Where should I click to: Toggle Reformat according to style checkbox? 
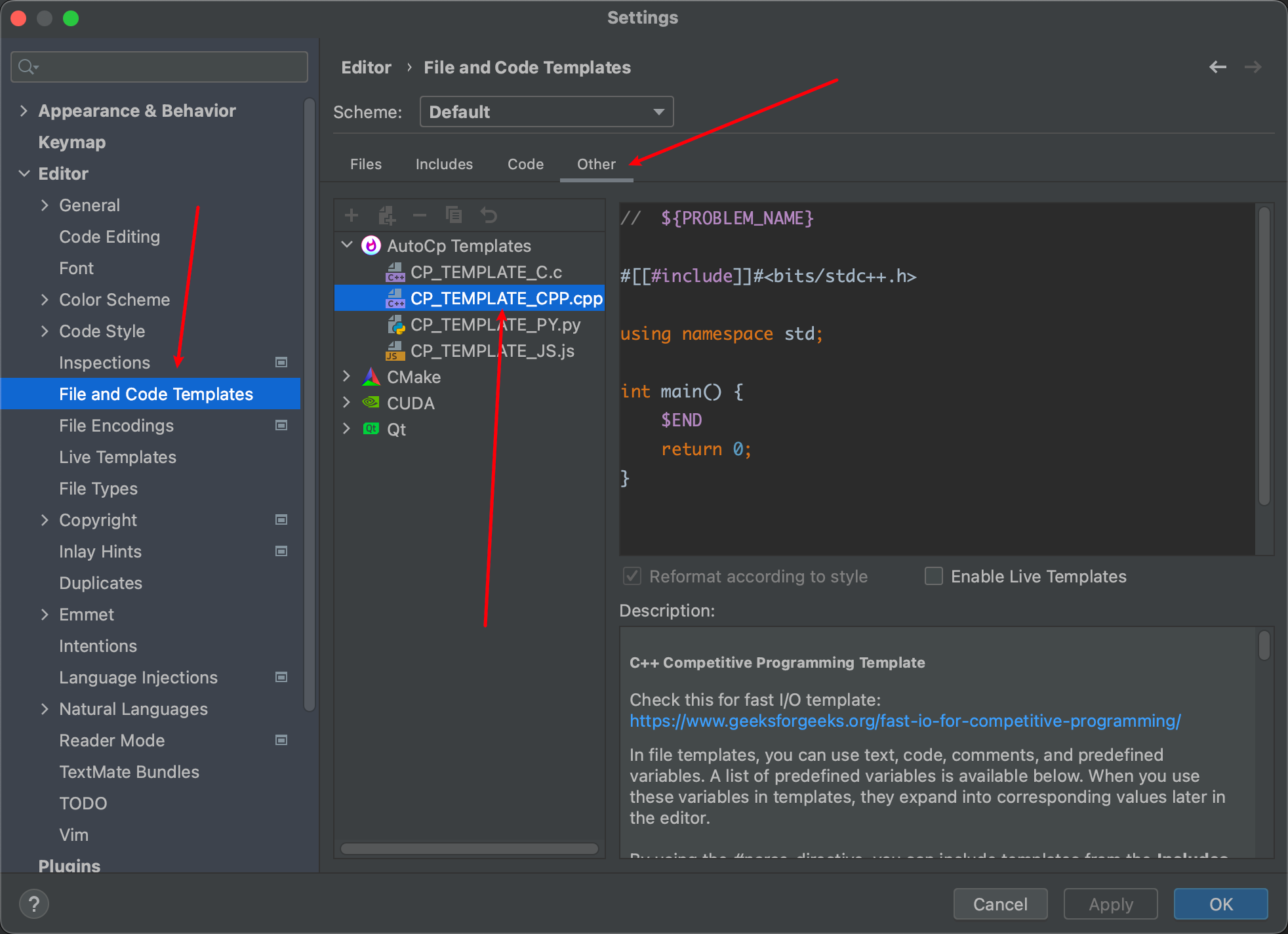(632, 576)
